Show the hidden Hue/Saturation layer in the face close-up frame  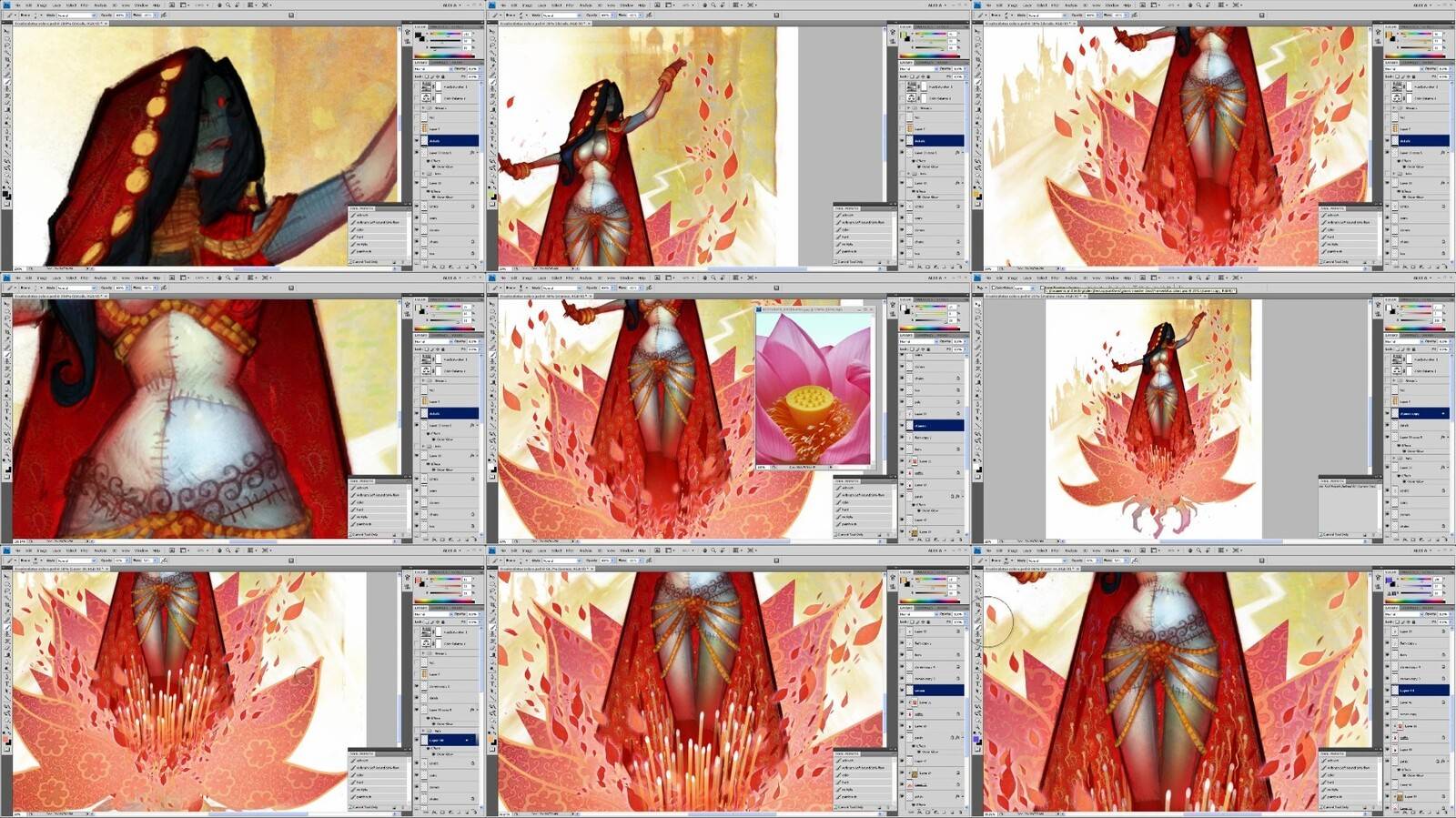point(416,86)
